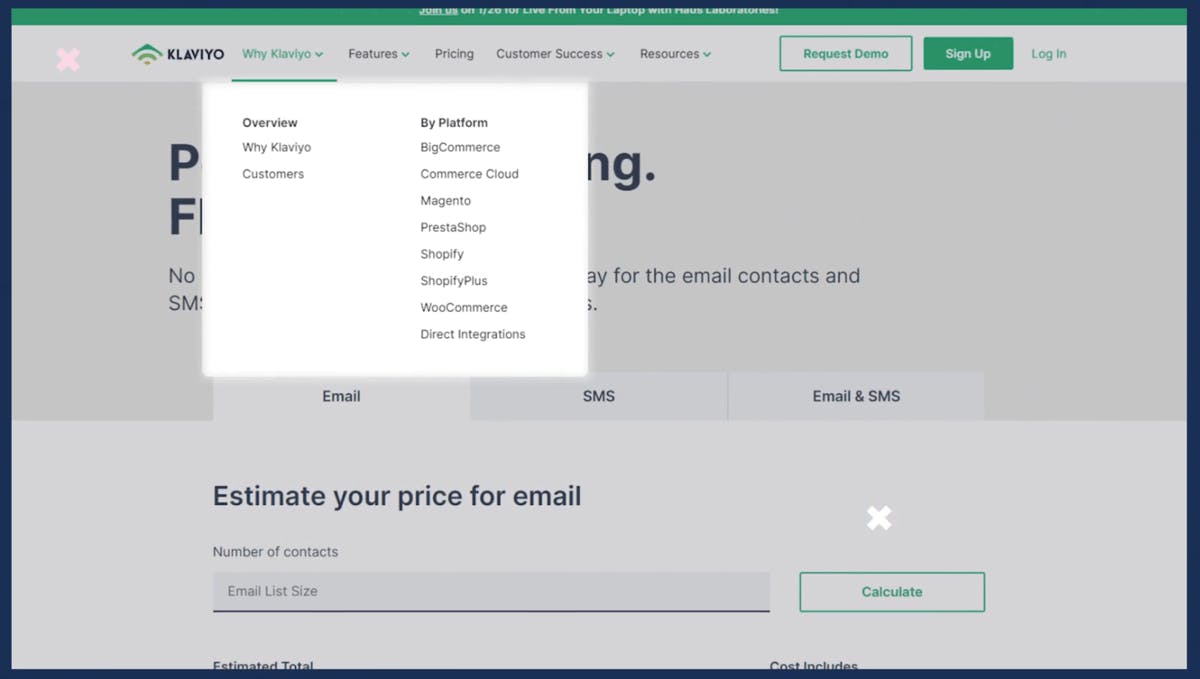The image size is (1200, 679).
Task: Click the Klaviyo logo
Action: (x=178, y=54)
